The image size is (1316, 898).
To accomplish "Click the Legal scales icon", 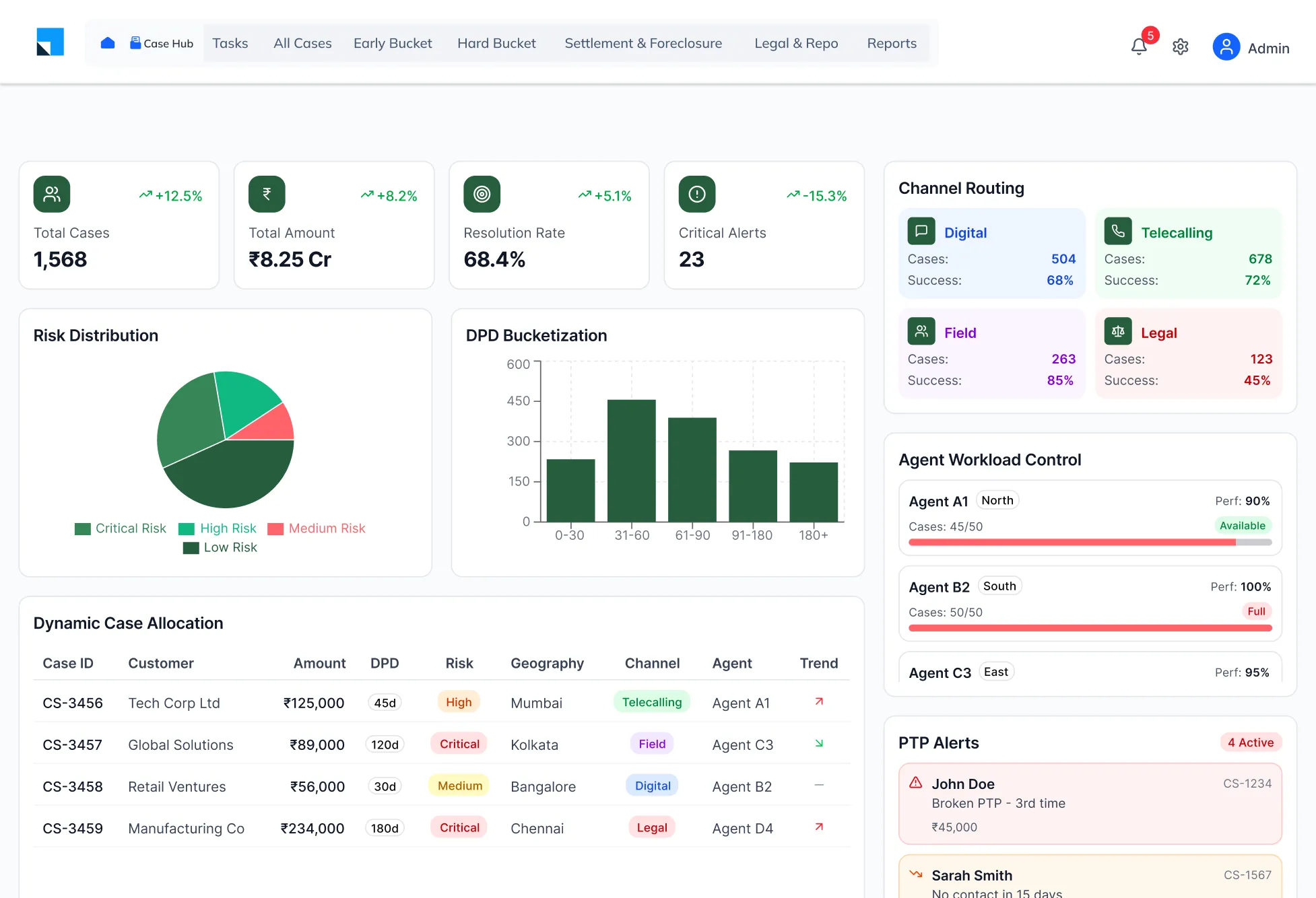I will 1118,331.
